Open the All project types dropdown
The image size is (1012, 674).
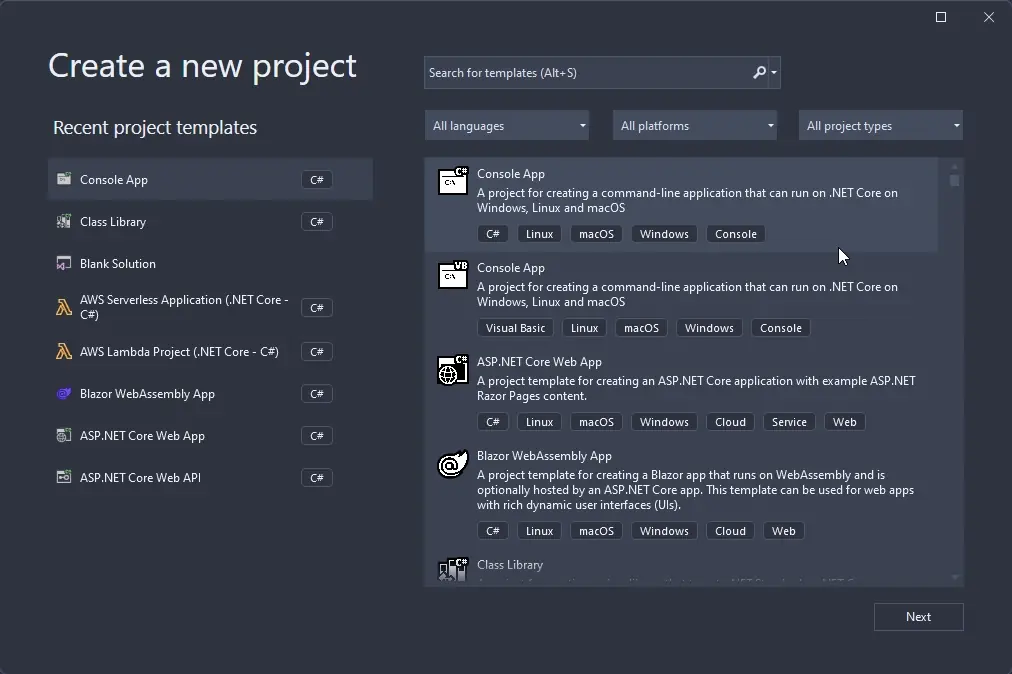coord(880,125)
